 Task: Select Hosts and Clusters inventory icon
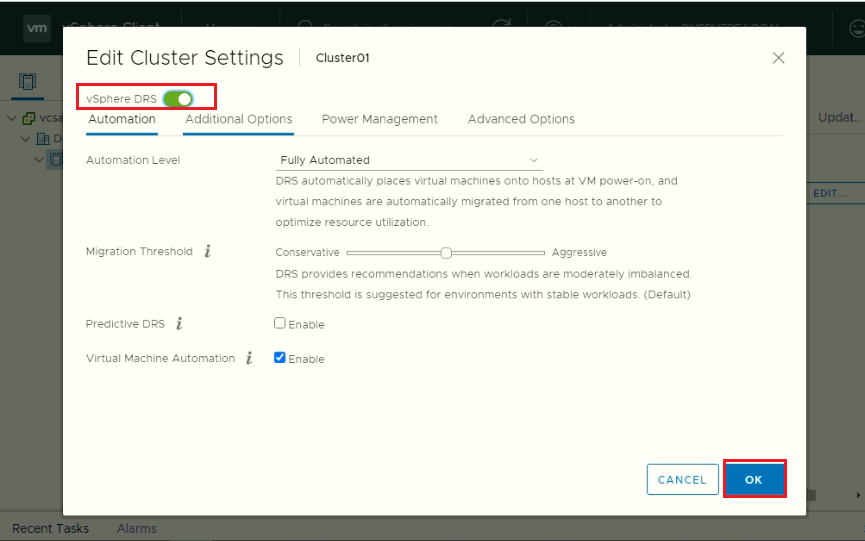[x=27, y=82]
